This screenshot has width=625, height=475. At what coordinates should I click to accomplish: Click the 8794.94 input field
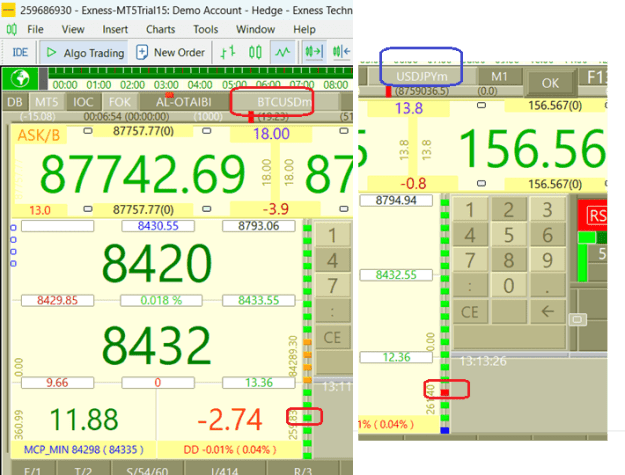(396, 200)
